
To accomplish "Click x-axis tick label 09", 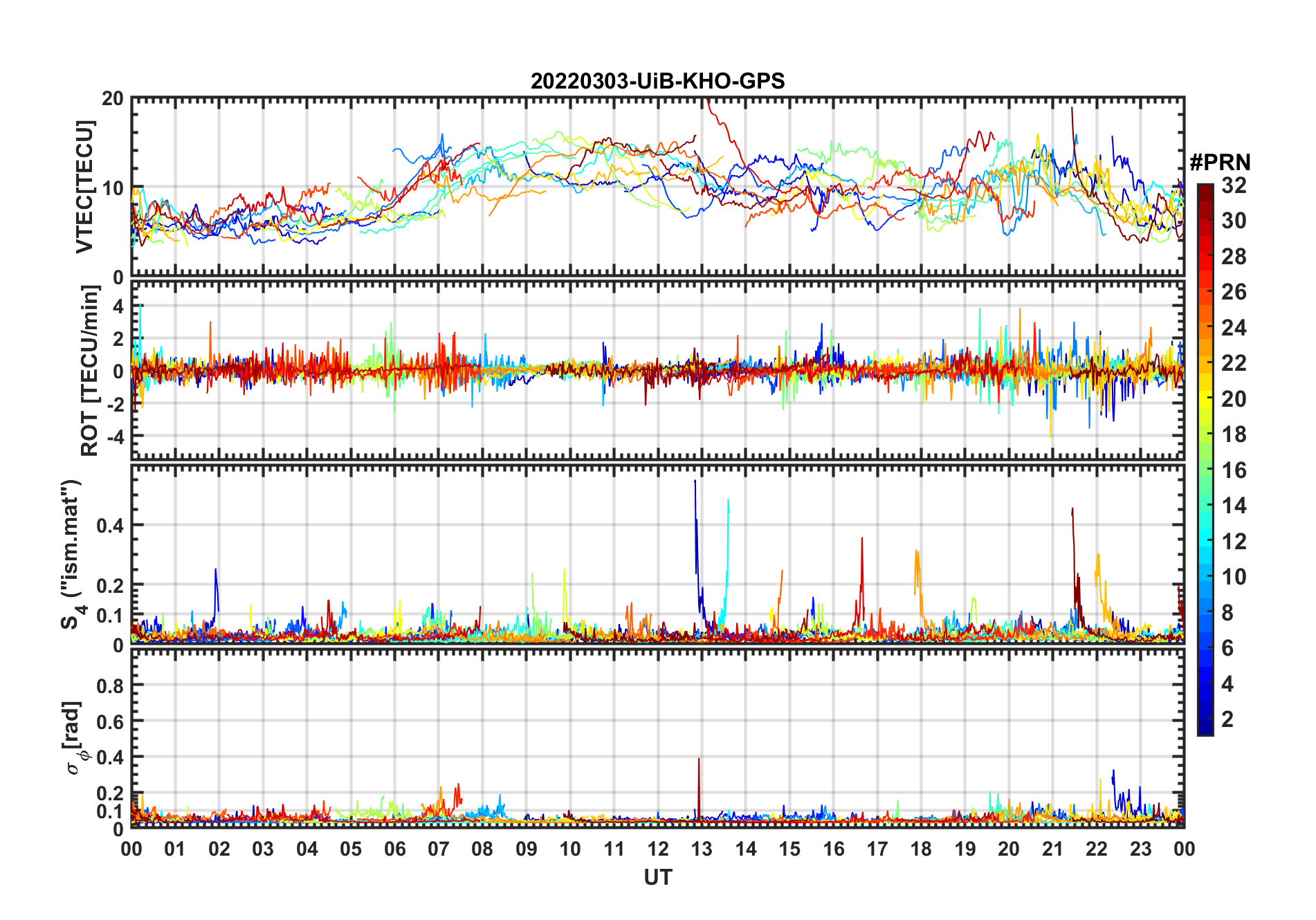I will [x=527, y=849].
